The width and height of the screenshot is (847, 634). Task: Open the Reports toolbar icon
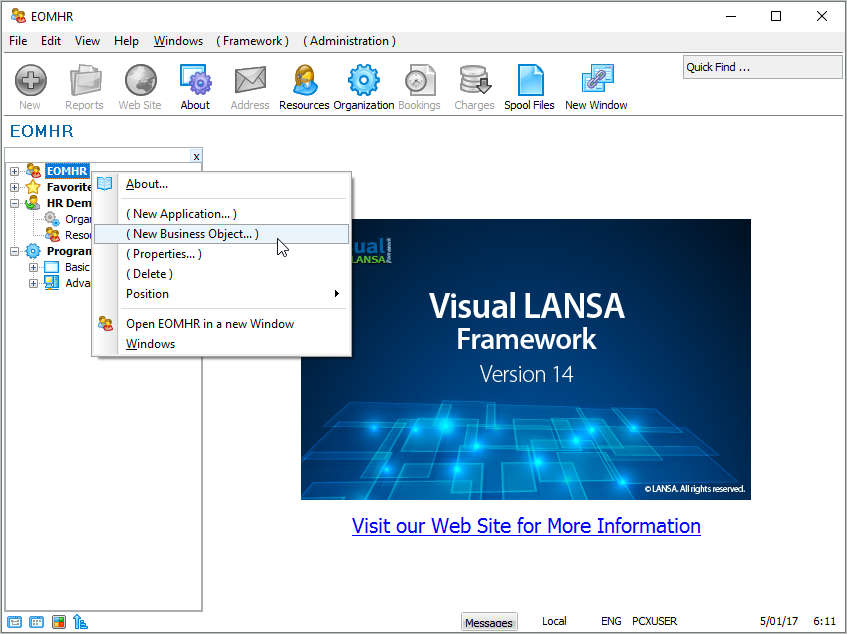click(x=85, y=80)
